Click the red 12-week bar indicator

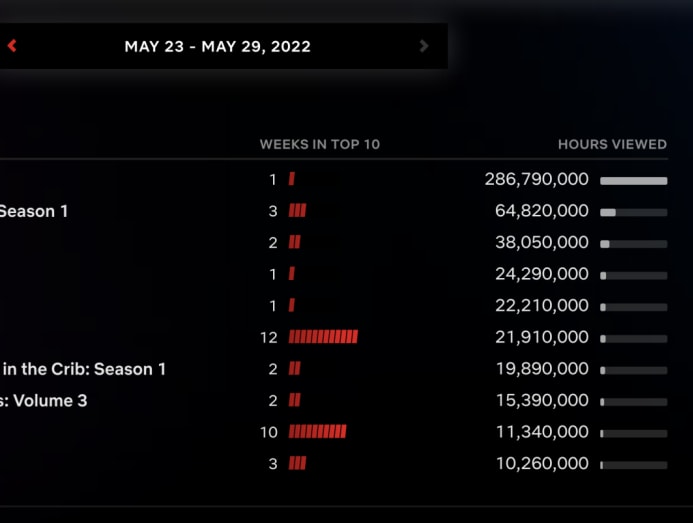click(323, 337)
